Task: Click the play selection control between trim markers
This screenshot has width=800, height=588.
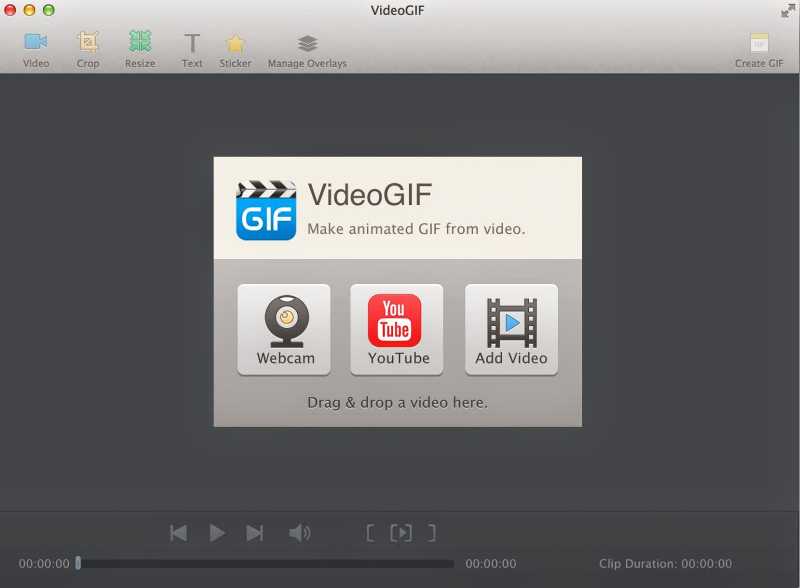Action: coord(402,532)
